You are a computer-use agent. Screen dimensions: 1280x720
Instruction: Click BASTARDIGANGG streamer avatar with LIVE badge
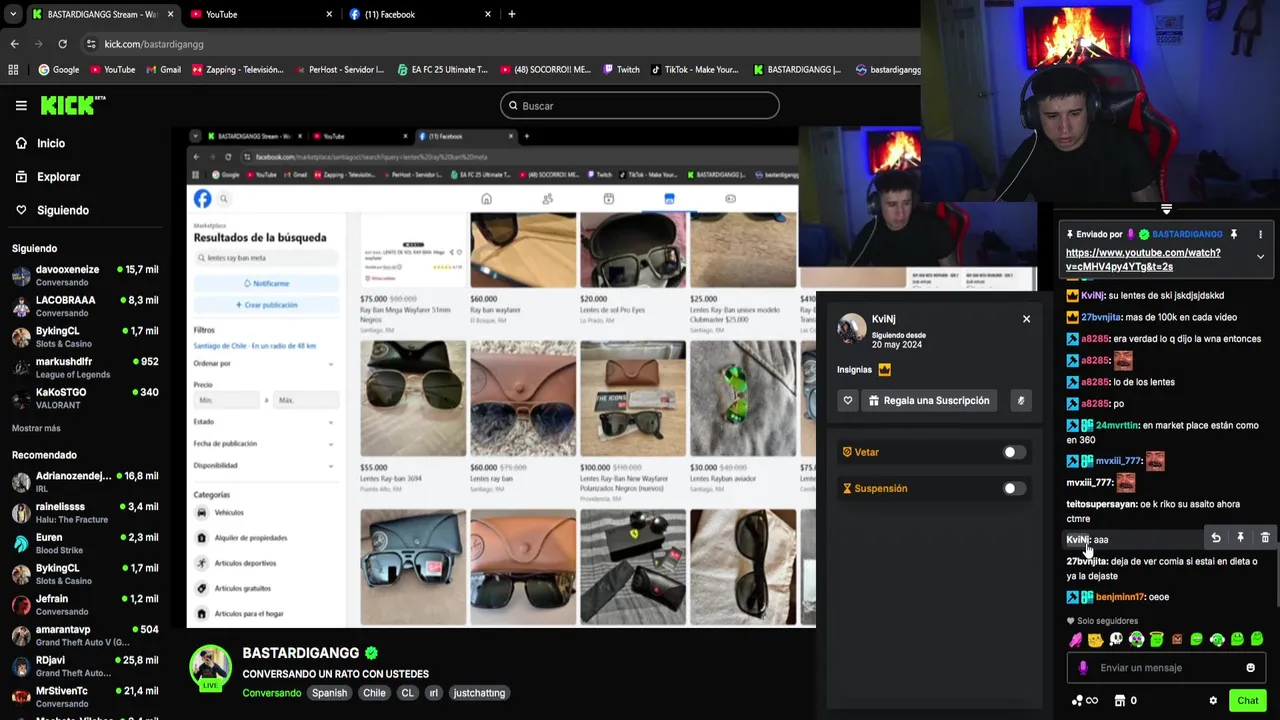[x=210, y=668]
